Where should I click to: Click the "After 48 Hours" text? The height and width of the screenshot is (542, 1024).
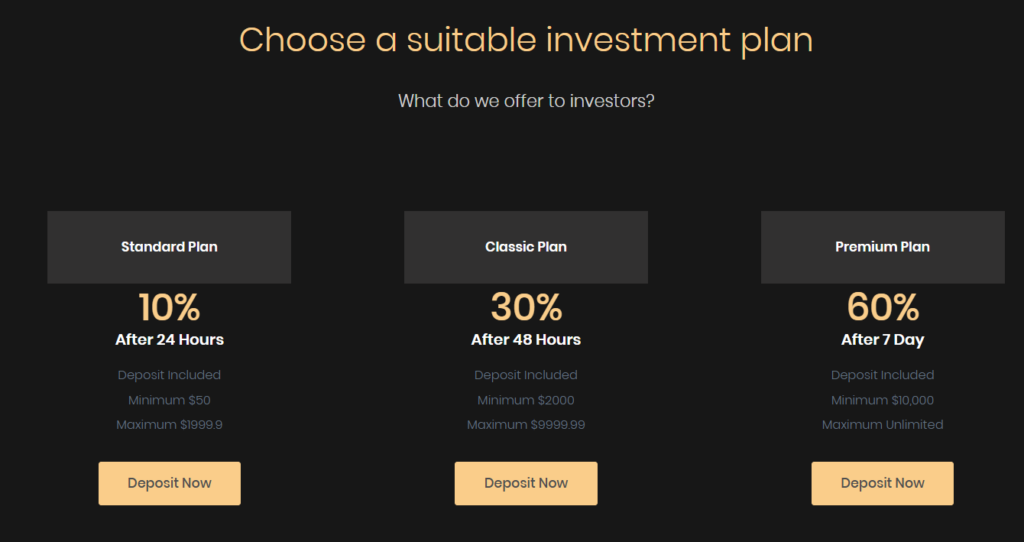tap(526, 340)
